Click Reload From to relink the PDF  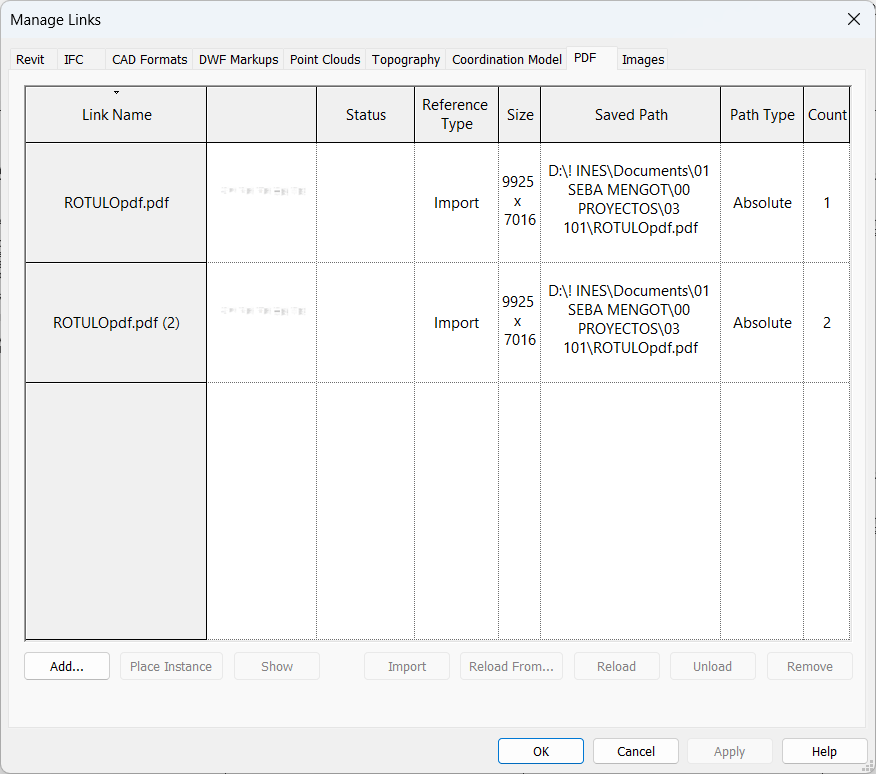(x=511, y=666)
